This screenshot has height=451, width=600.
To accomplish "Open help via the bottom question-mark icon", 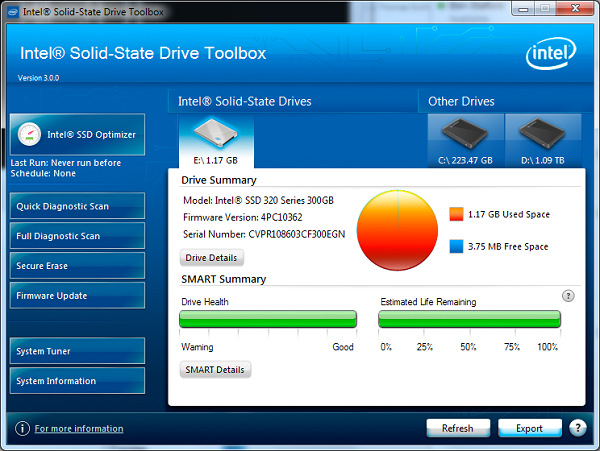I will click(578, 428).
